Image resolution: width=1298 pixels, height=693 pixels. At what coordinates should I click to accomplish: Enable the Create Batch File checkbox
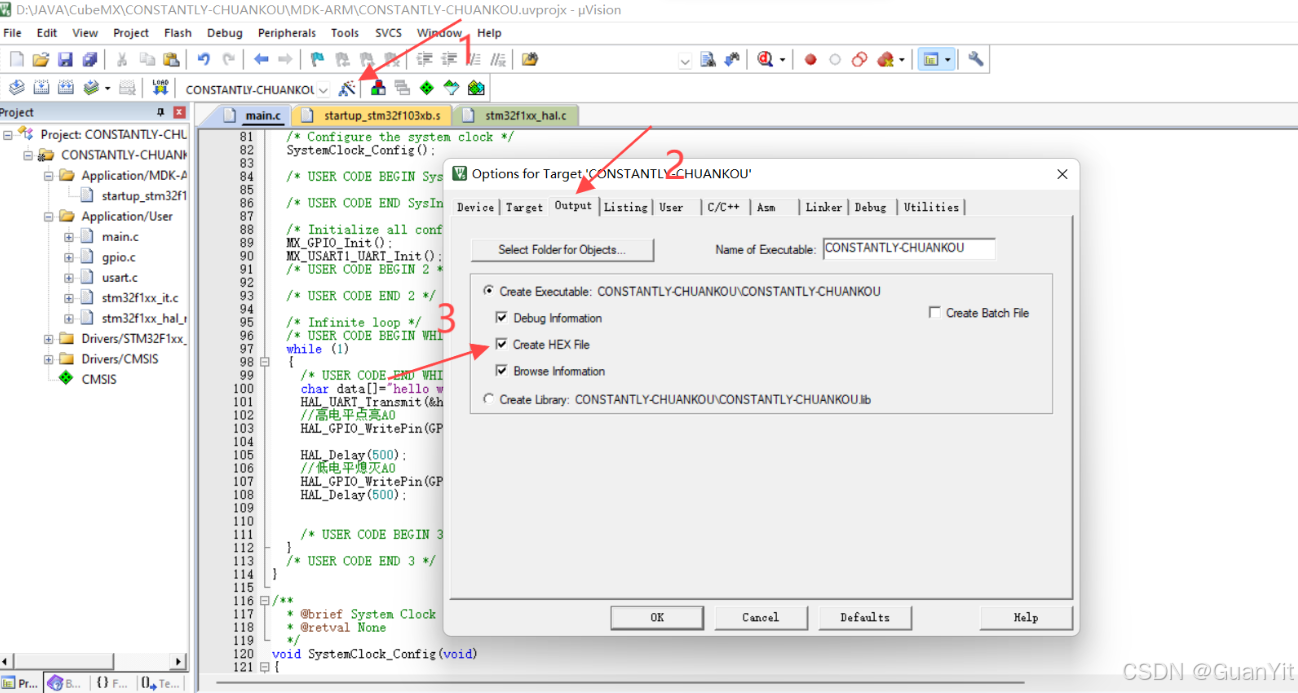click(935, 313)
